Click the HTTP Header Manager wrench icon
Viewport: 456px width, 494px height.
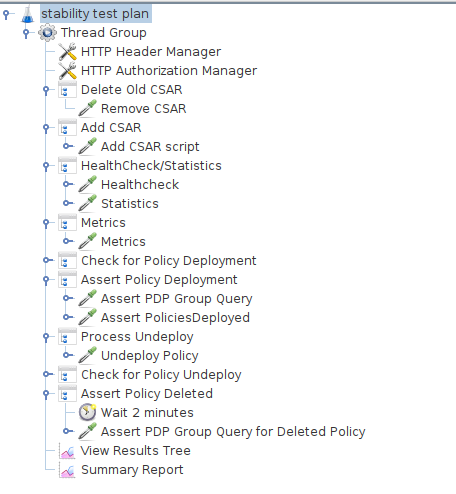click(x=67, y=52)
